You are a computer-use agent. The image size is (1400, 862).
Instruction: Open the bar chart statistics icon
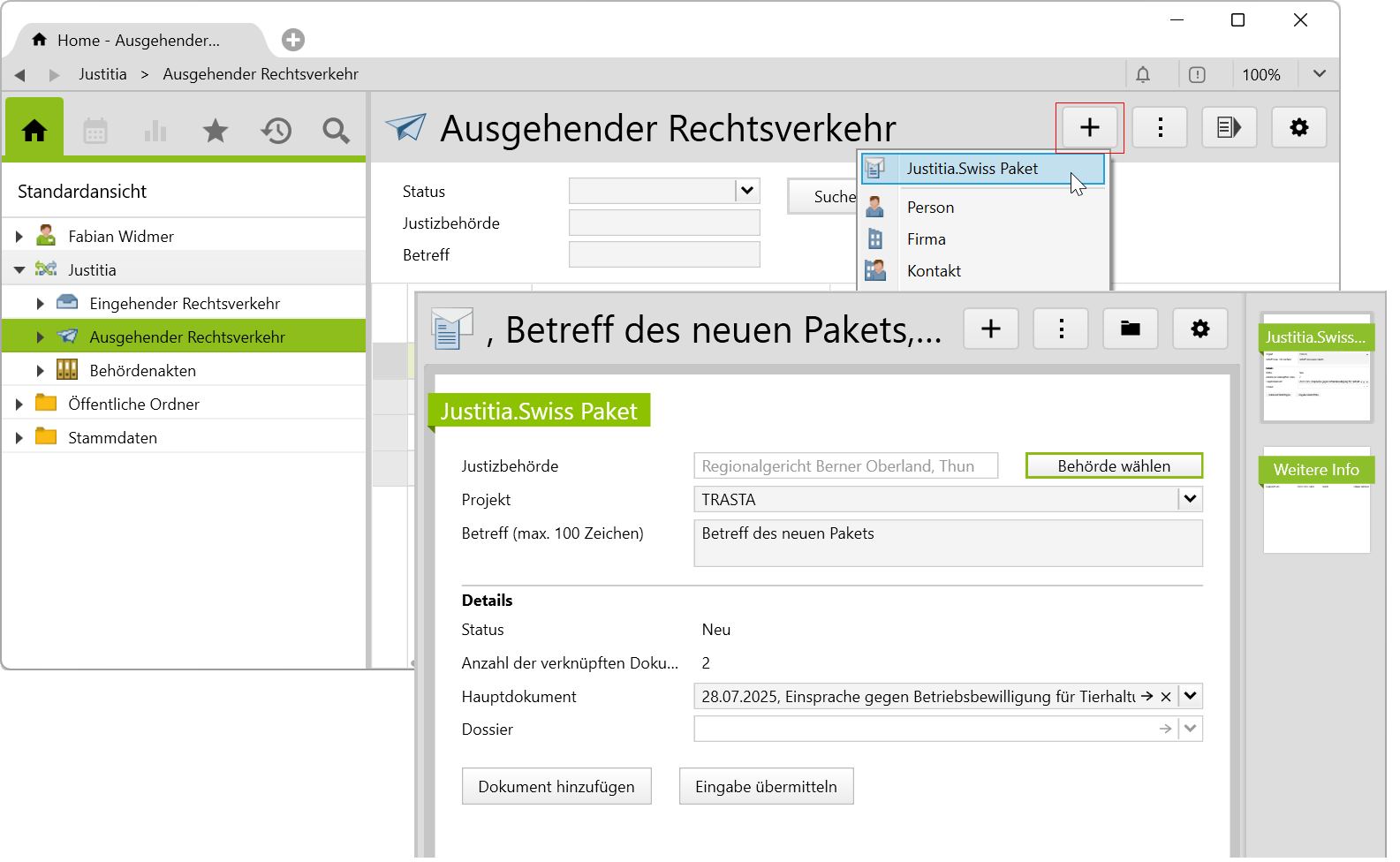[x=155, y=132]
